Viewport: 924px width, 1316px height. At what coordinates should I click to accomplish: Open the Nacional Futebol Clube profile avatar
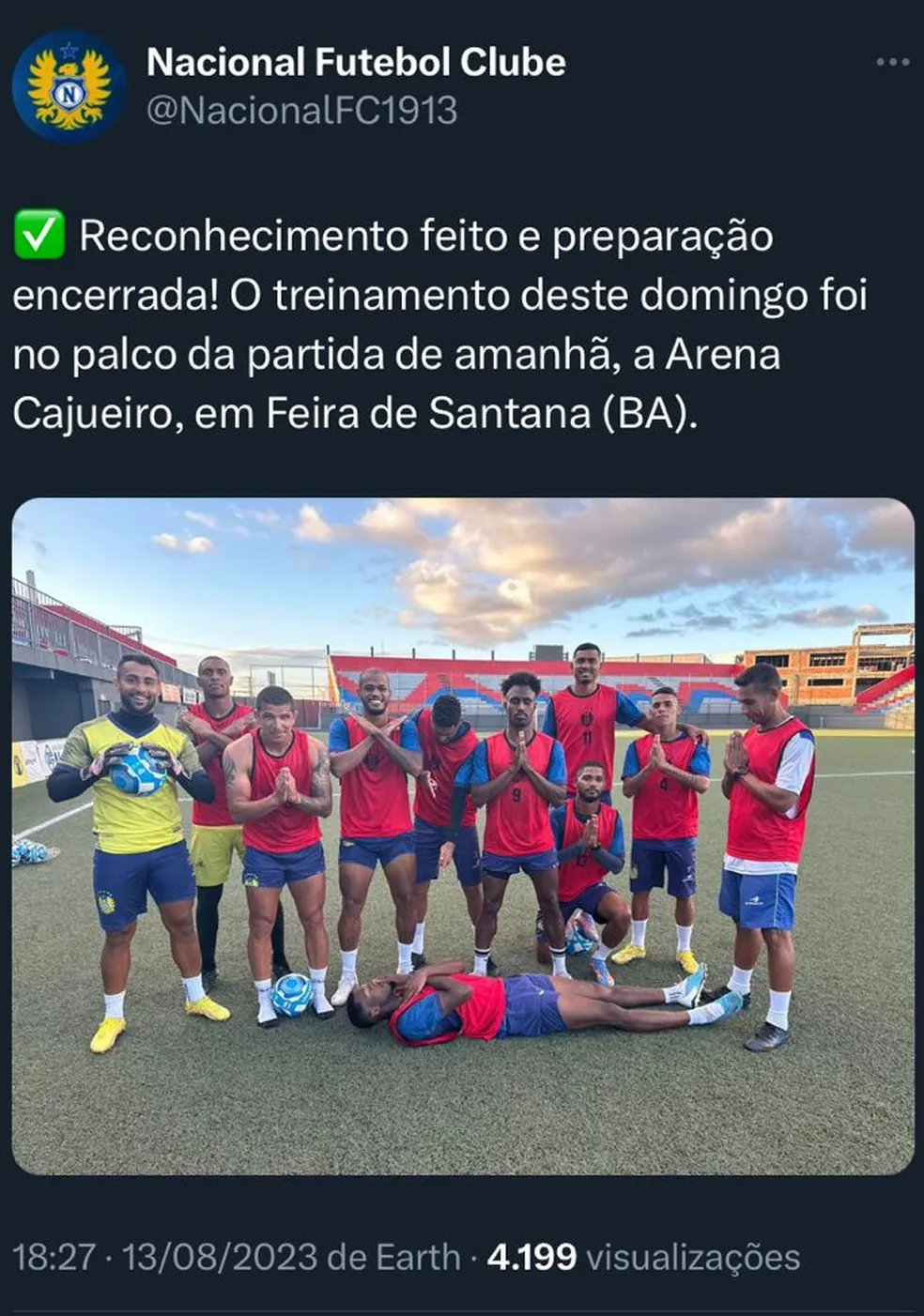click(x=69, y=86)
